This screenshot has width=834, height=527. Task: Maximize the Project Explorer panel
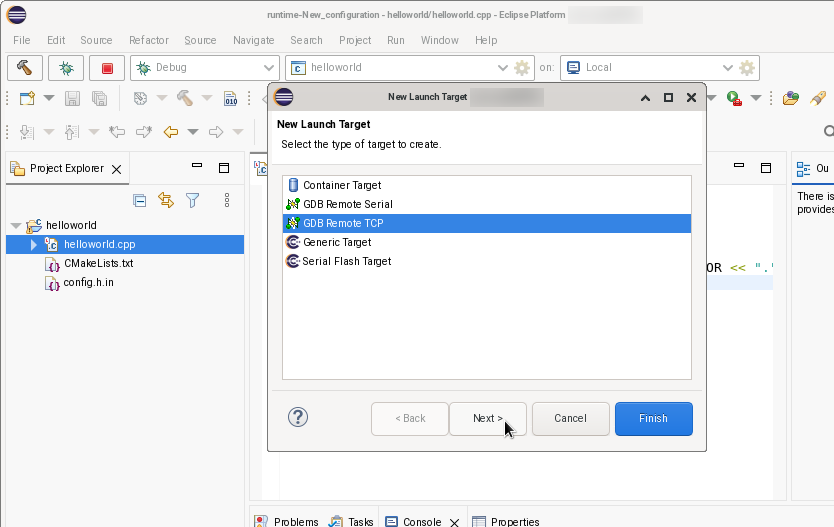(x=224, y=168)
